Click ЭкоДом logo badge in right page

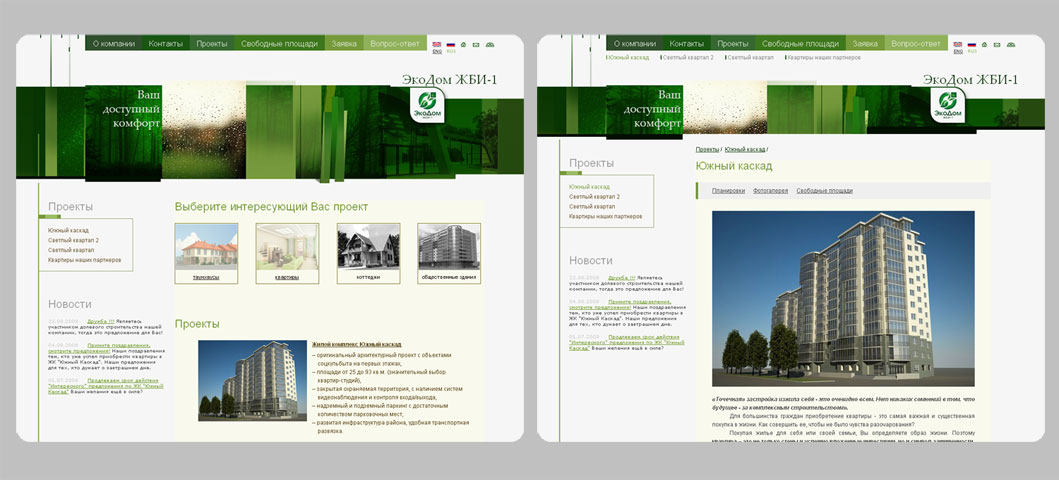pos(948,105)
